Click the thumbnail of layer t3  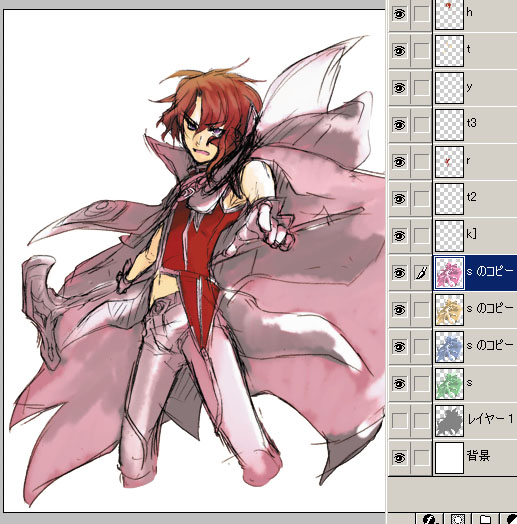(x=449, y=125)
